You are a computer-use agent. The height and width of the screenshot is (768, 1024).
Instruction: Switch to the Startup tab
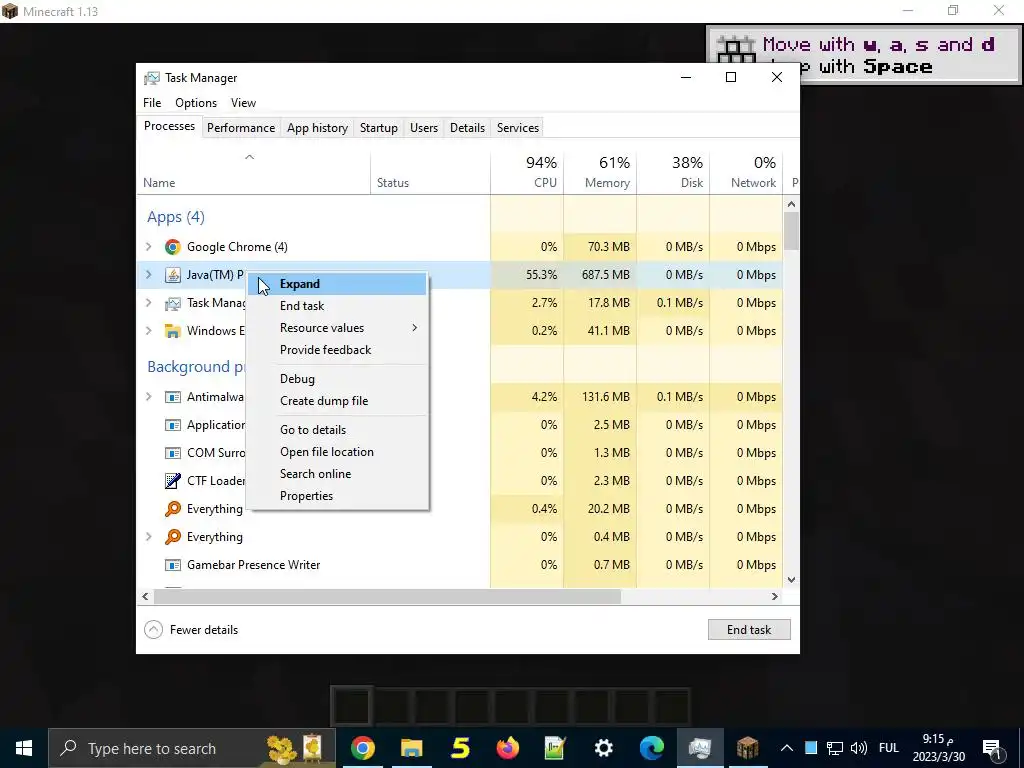[x=379, y=128]
